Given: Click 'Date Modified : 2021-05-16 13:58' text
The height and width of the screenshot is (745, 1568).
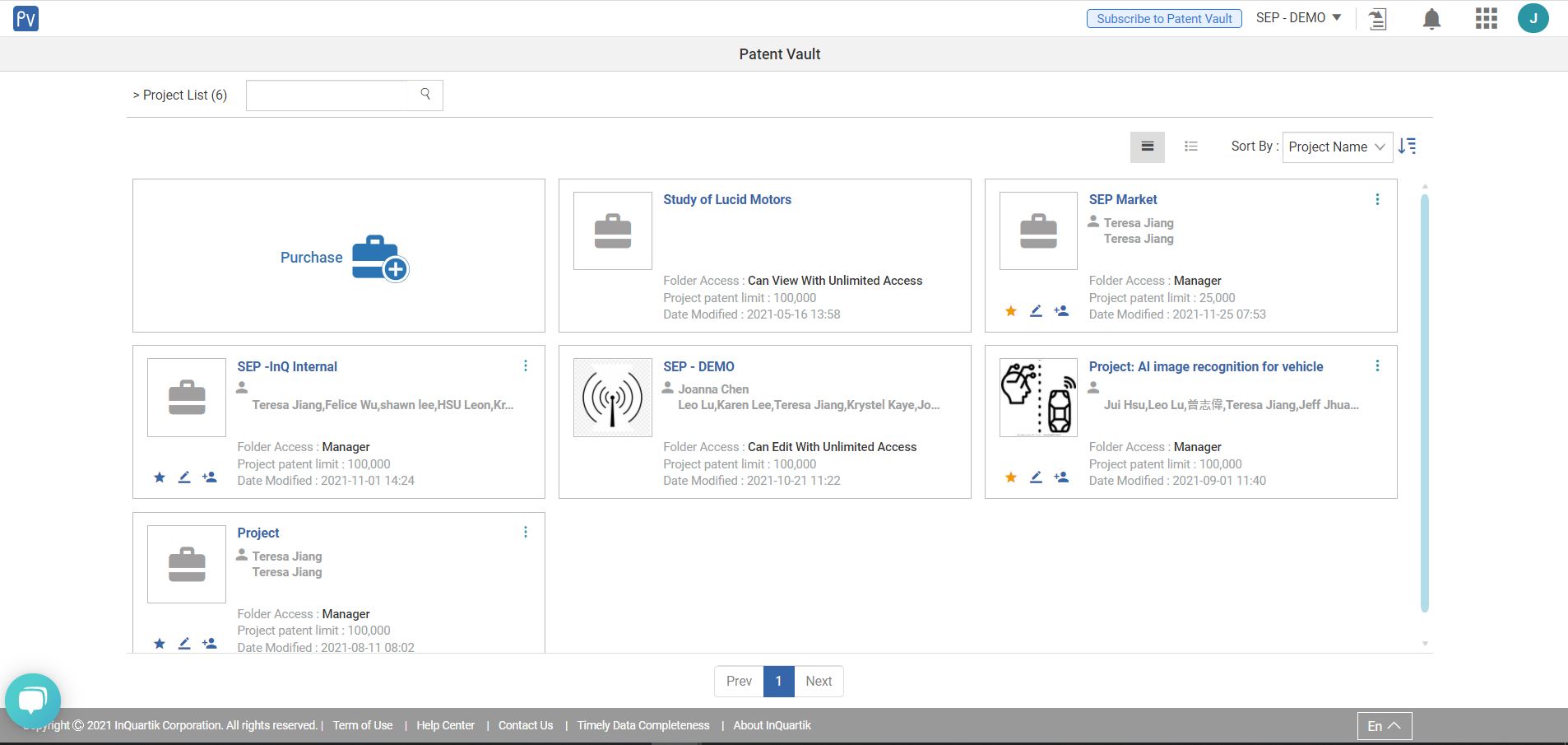Looking at the screenshot, I should coord(752,314).
